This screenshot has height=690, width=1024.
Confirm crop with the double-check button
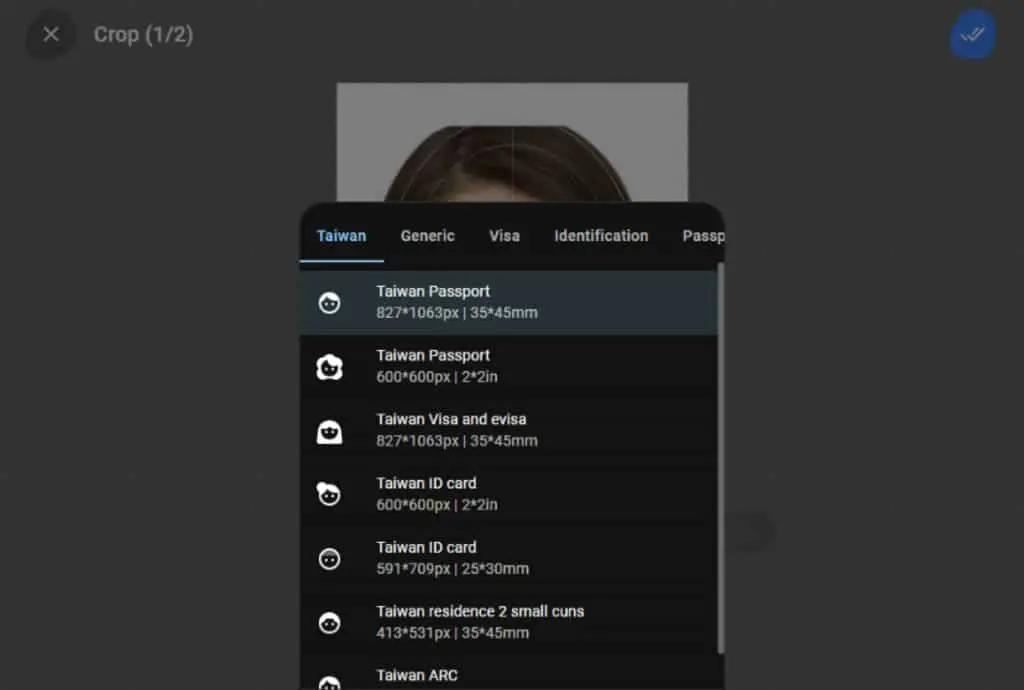(972, 34)
